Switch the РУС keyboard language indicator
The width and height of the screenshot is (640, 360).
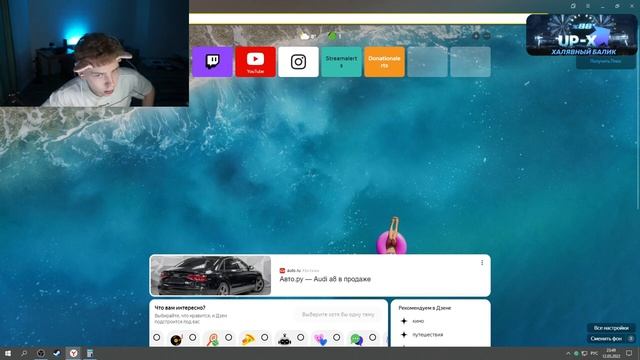point(594,353)
